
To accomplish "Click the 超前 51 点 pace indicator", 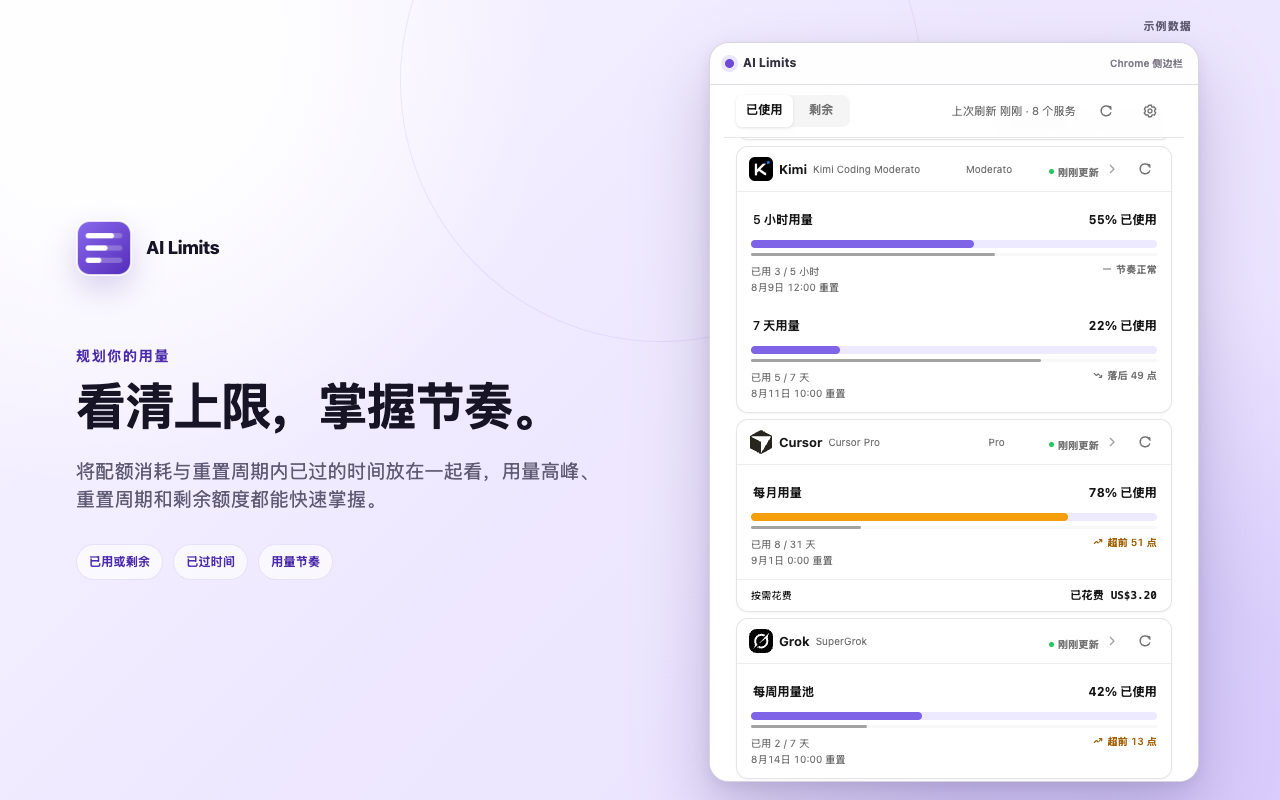I will 1125,542.
